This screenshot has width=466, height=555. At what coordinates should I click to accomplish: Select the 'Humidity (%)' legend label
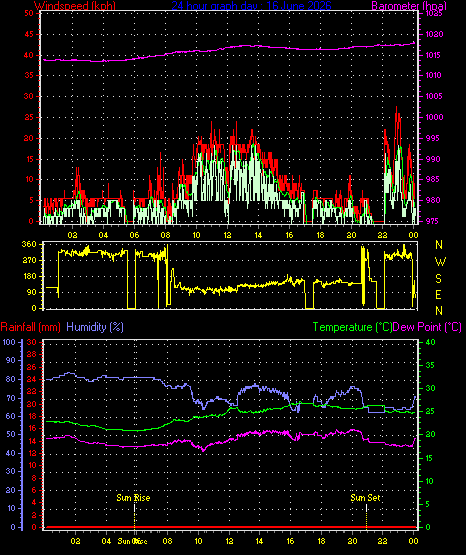pyautogui.click(x=95, y=327)
